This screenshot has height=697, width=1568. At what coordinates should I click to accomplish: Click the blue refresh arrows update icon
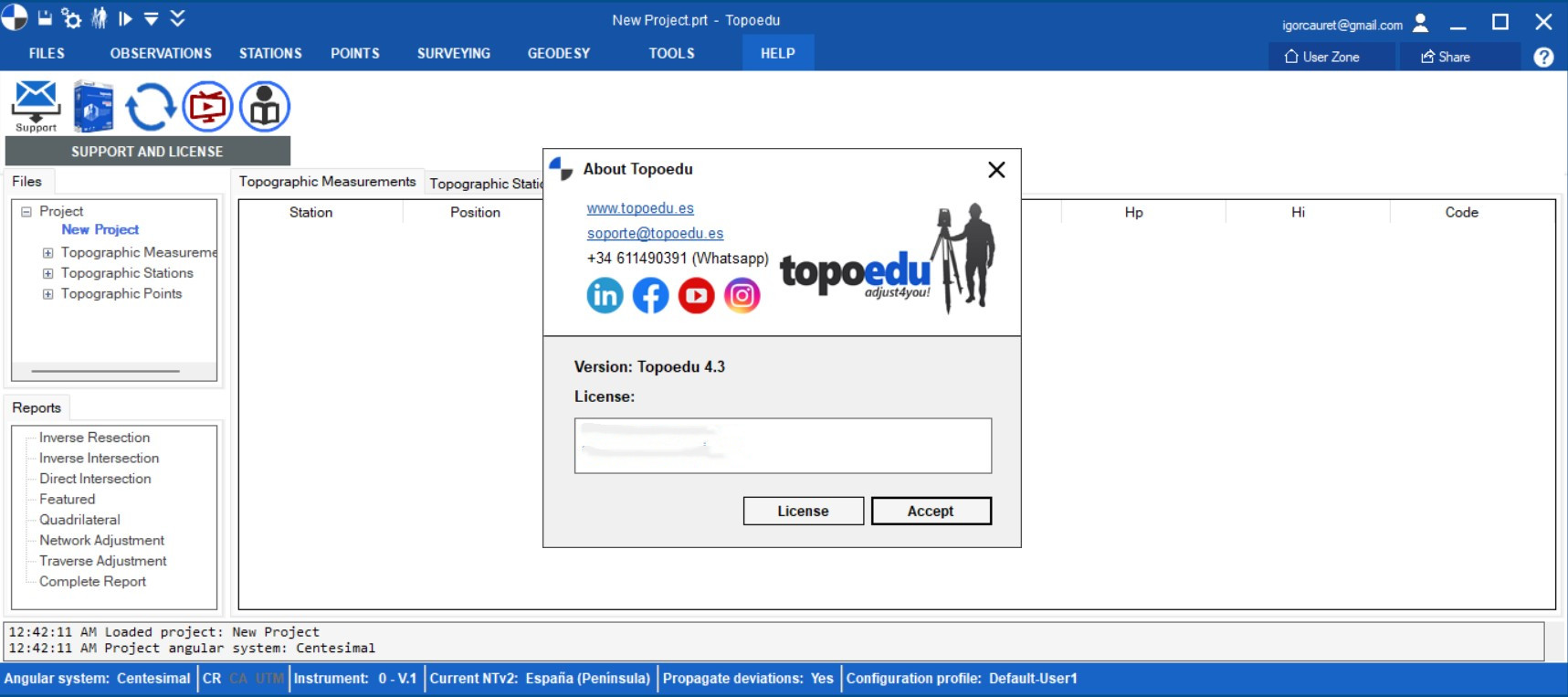(x=150, y=107)
